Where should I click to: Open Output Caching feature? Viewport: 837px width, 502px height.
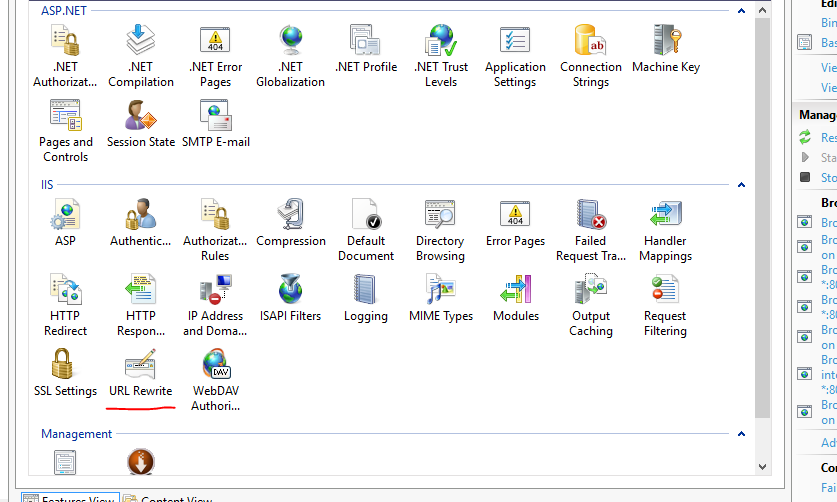[590, 305]
